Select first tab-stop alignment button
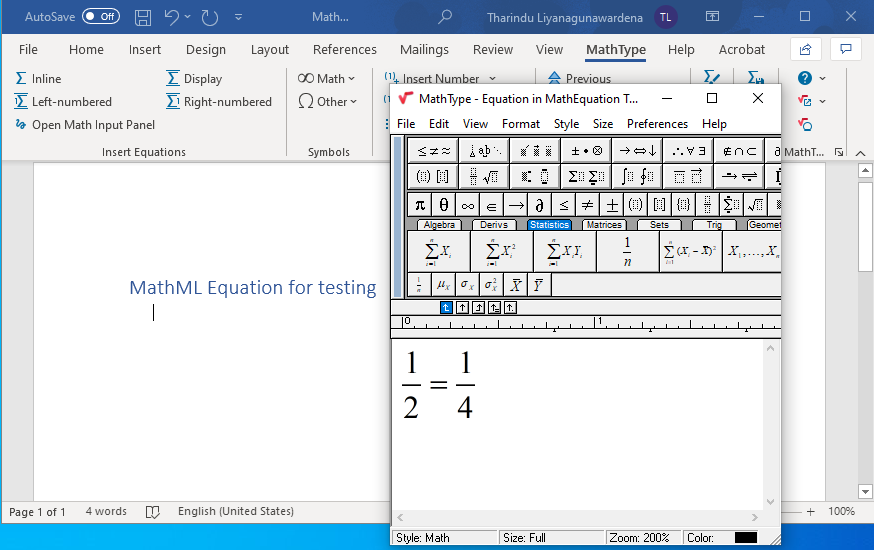 (446, 308)
